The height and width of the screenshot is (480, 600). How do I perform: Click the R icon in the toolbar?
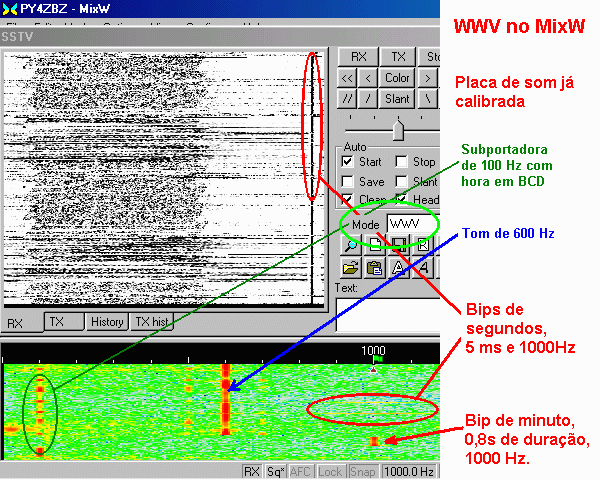[x=423, y=245]
